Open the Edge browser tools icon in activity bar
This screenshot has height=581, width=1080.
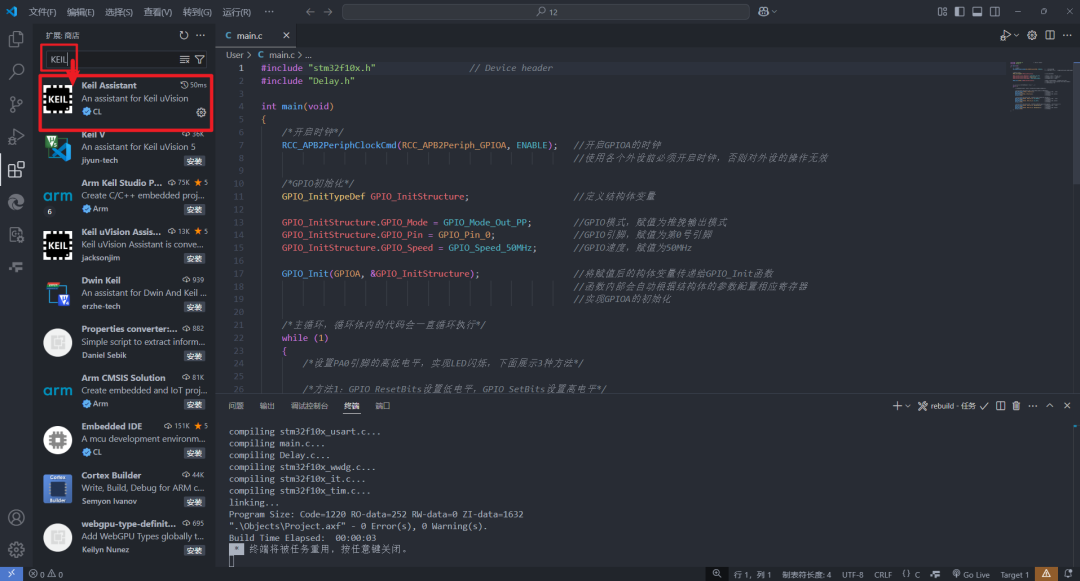tap(16, 202)
